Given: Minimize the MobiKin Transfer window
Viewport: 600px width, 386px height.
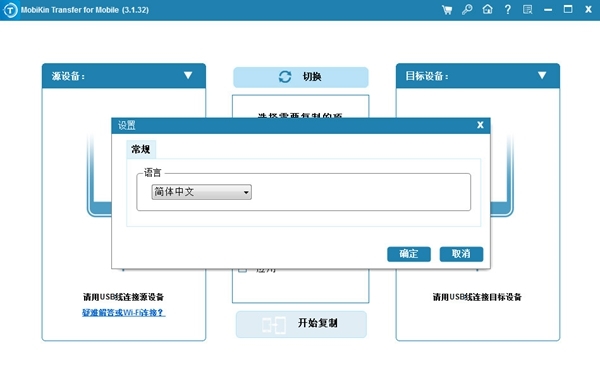Looking at the screenshot, I should click(x=548, y=10).
